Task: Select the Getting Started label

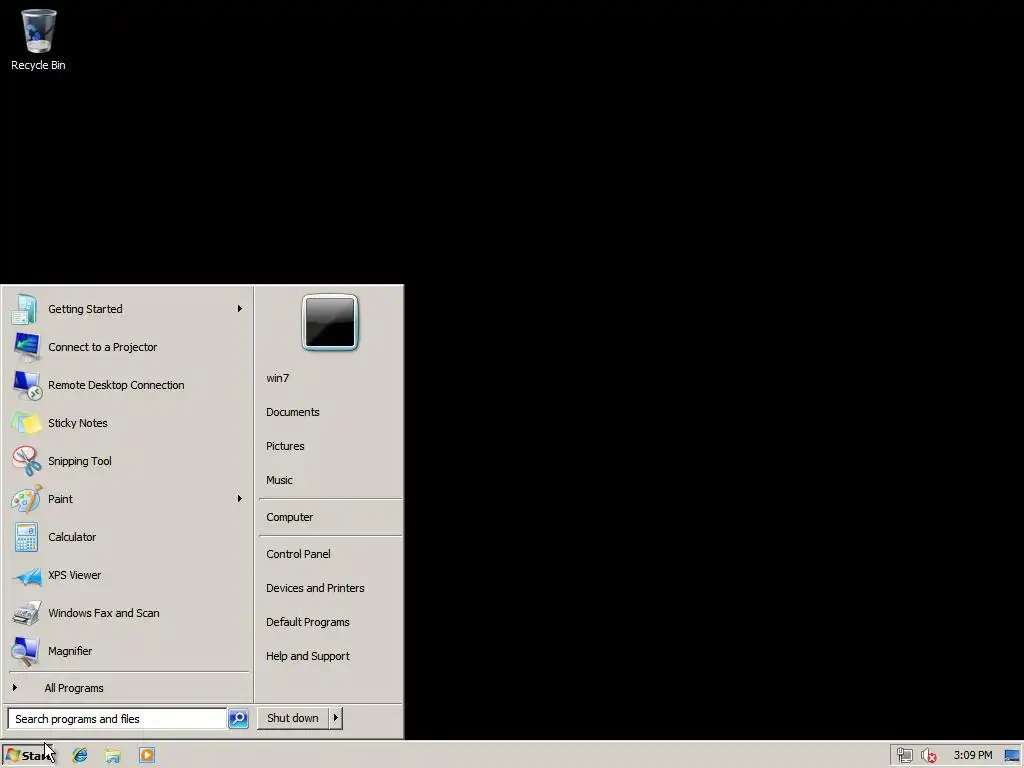Action: coord(85,309)
